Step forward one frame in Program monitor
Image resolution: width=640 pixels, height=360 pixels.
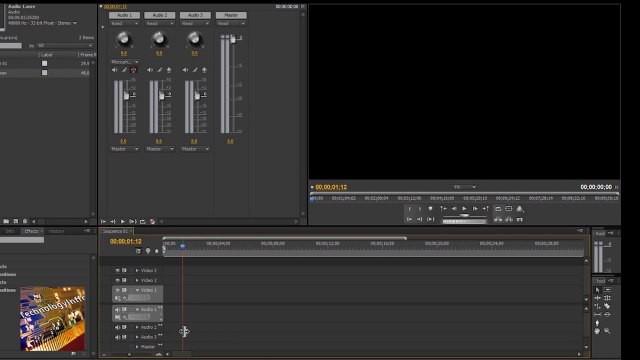[475, 209]
